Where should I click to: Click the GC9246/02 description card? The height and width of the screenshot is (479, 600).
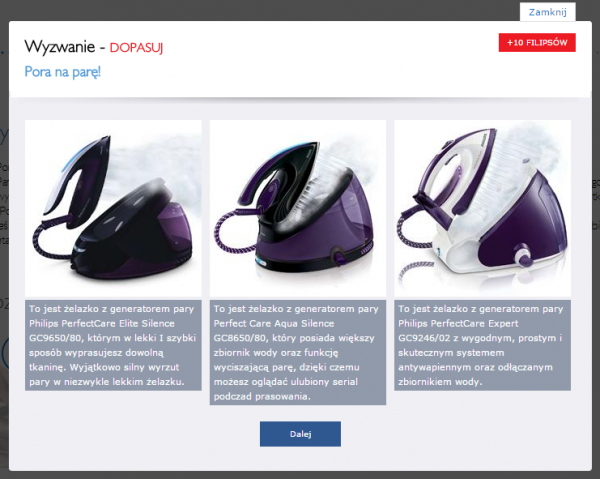tap(483, 345)
